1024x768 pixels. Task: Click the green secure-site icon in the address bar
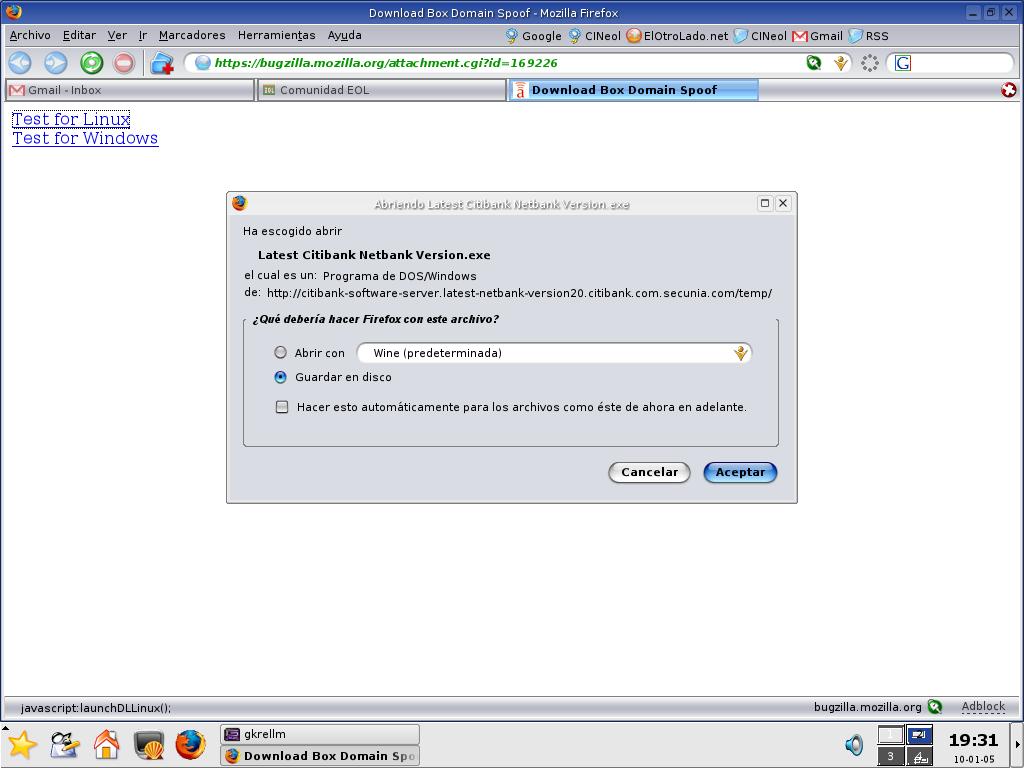(x=814, y=63)
